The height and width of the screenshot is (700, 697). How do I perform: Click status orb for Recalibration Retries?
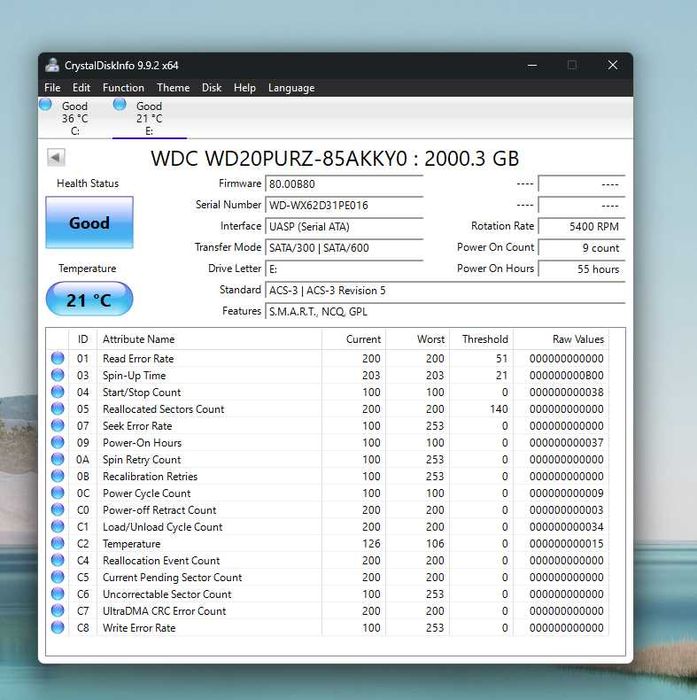[58, 476]
